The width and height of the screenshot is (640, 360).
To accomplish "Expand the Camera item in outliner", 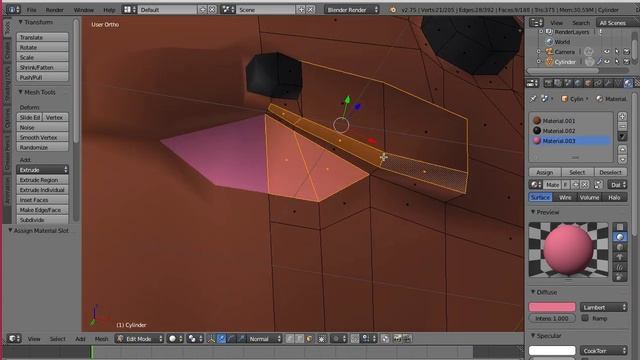I will 539,52.
